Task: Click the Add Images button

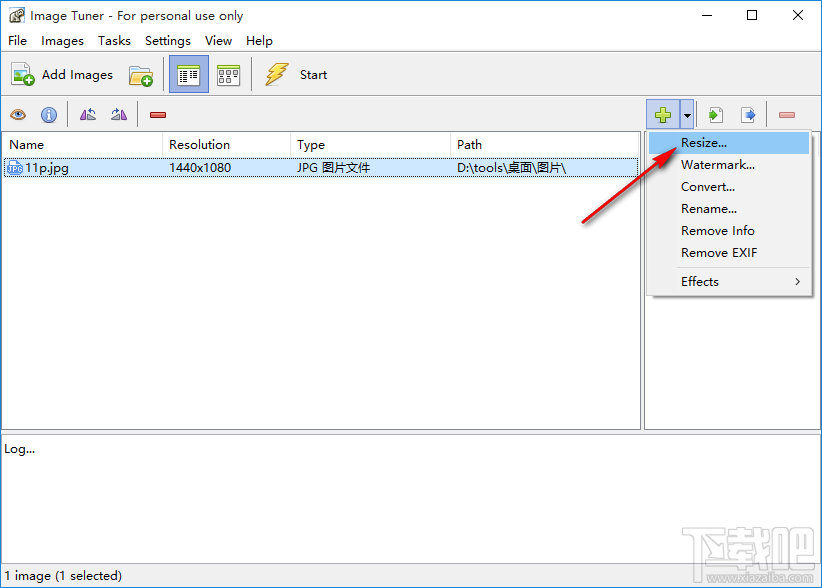Action: (62, 75)
